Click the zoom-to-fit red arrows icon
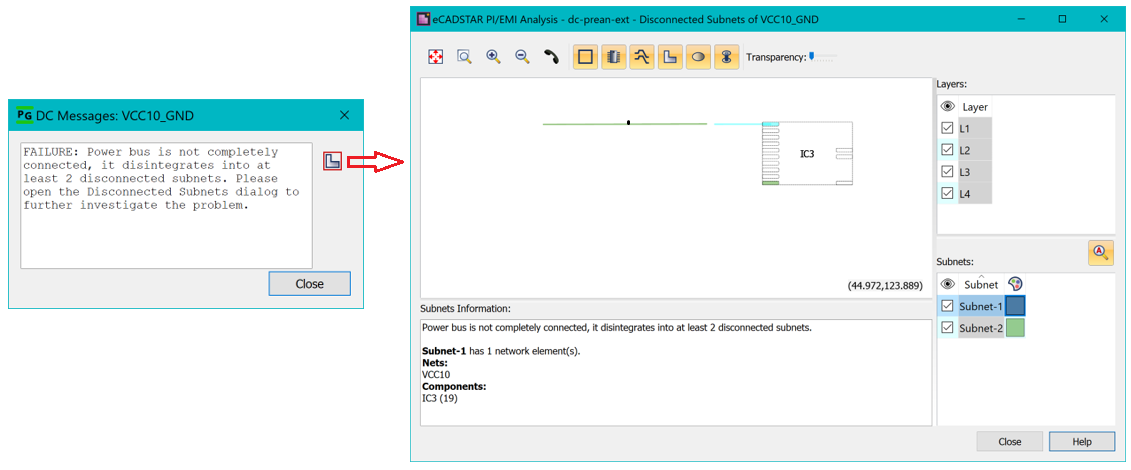 tap(435, 57)
